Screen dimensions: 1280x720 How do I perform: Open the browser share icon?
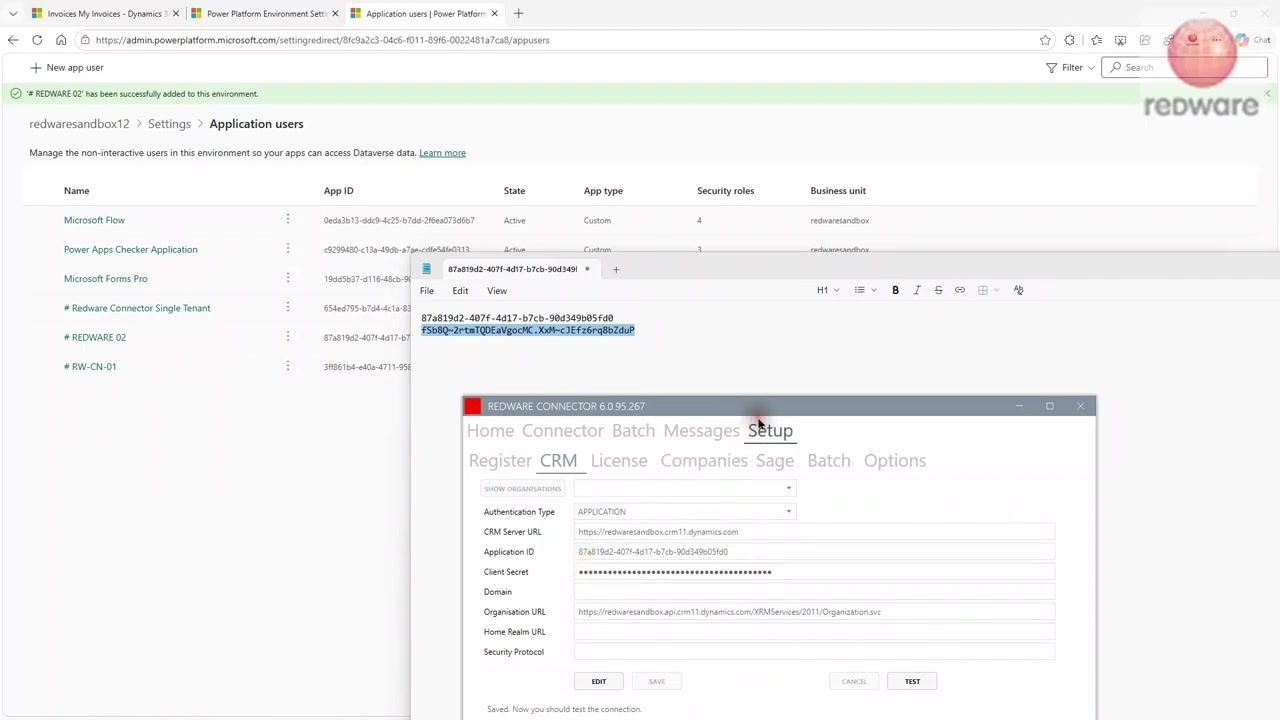1145,40
